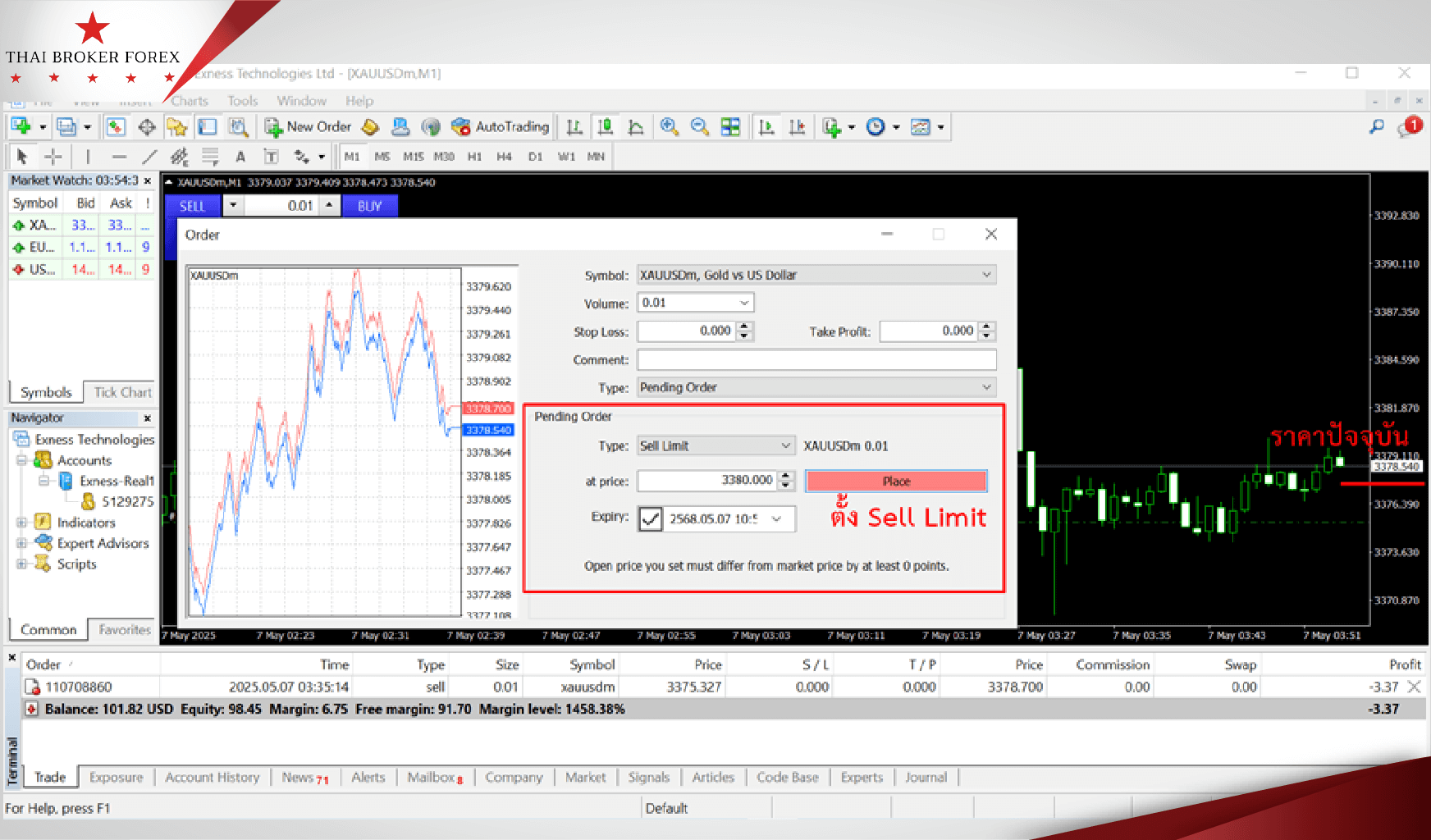
Task: Open the Indicators list icon
Action: [832, 126]
